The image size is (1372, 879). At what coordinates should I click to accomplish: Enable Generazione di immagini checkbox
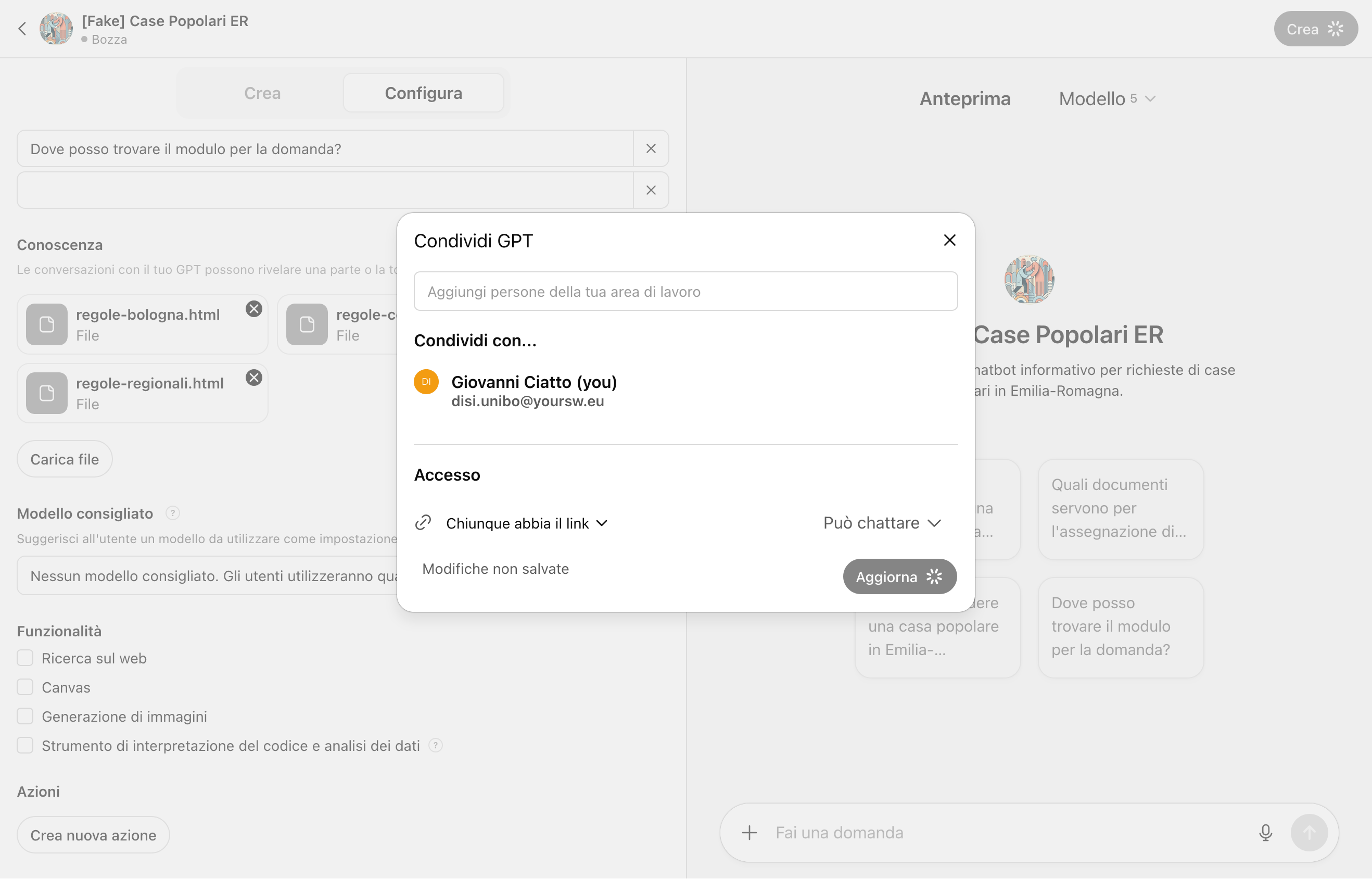(x=25, y=717)
